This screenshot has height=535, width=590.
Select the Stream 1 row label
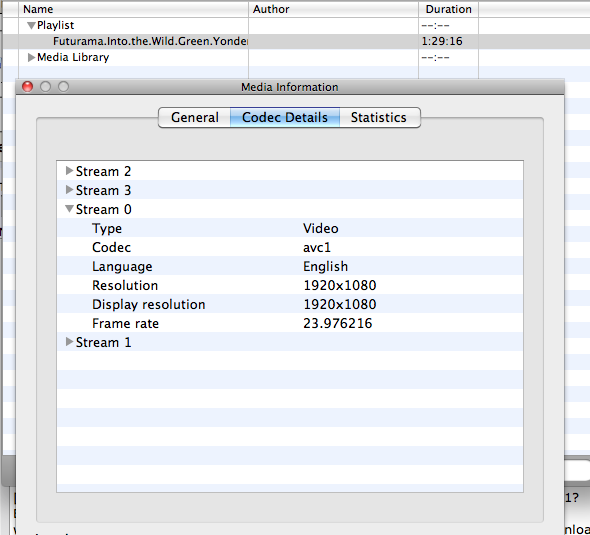coord(103,342)
